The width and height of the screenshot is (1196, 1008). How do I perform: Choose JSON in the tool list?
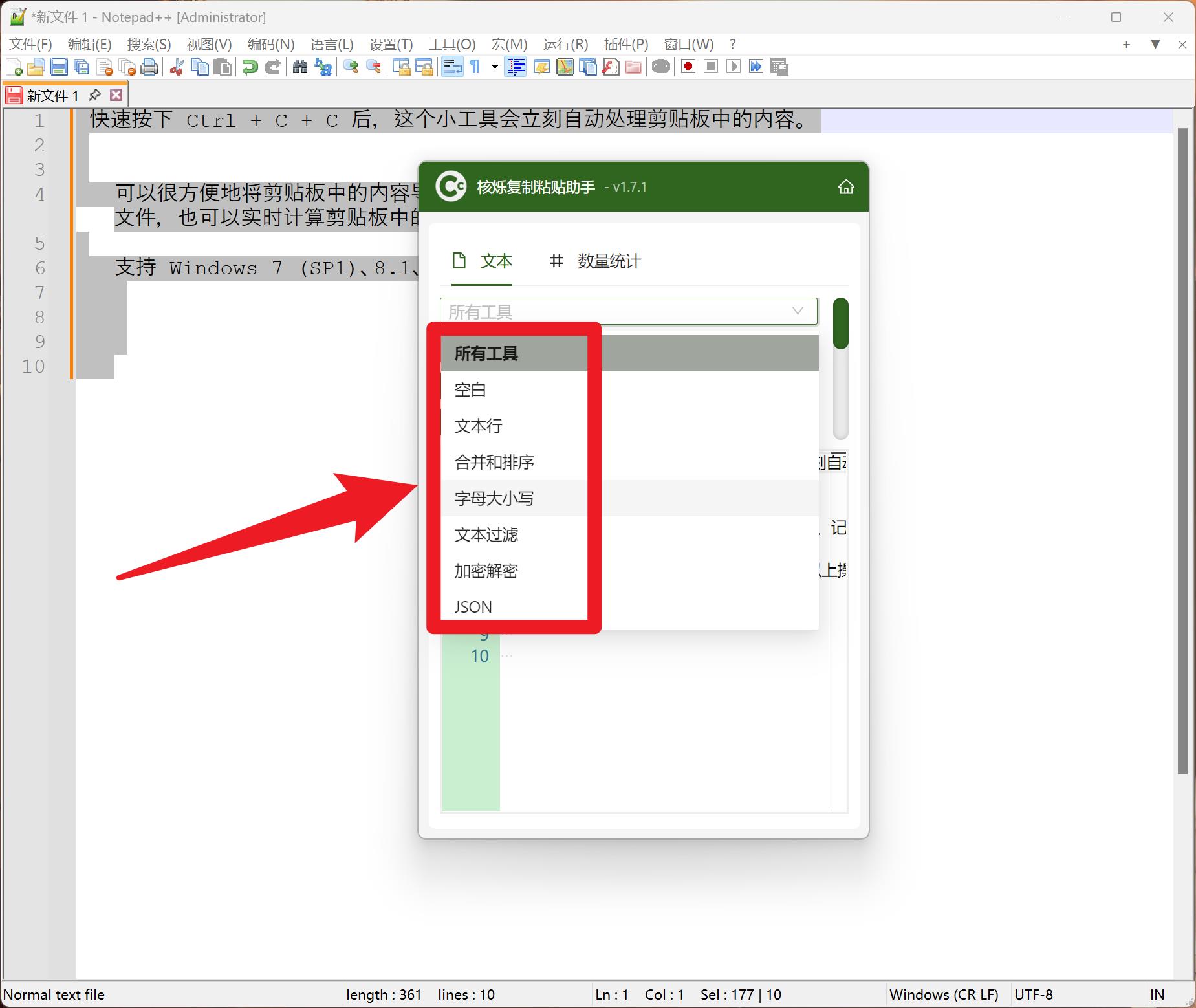pyautogui.click(x=473, y=607)
